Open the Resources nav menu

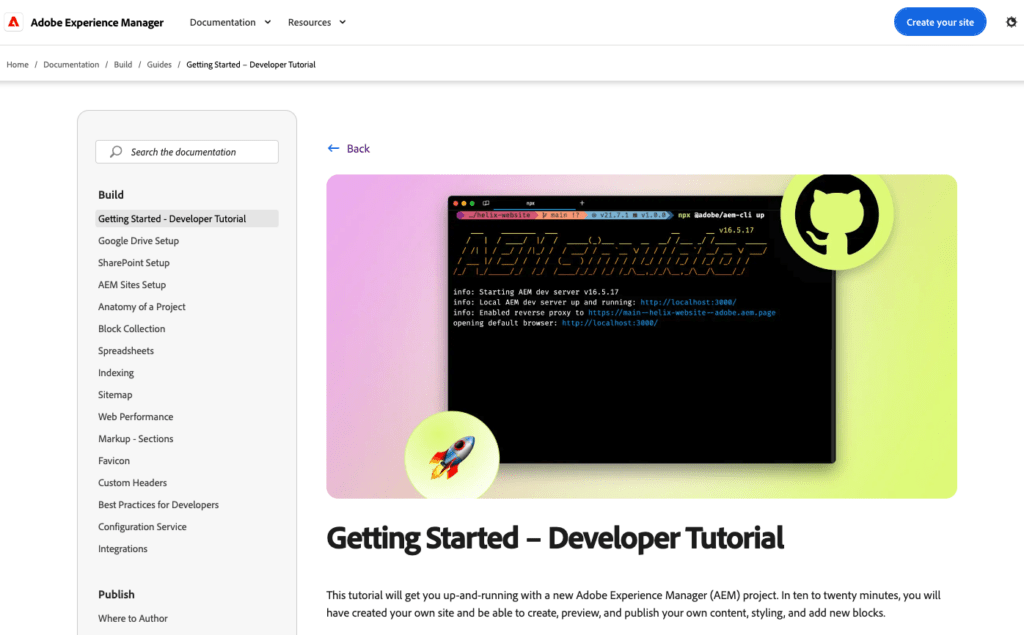point(317,22)
